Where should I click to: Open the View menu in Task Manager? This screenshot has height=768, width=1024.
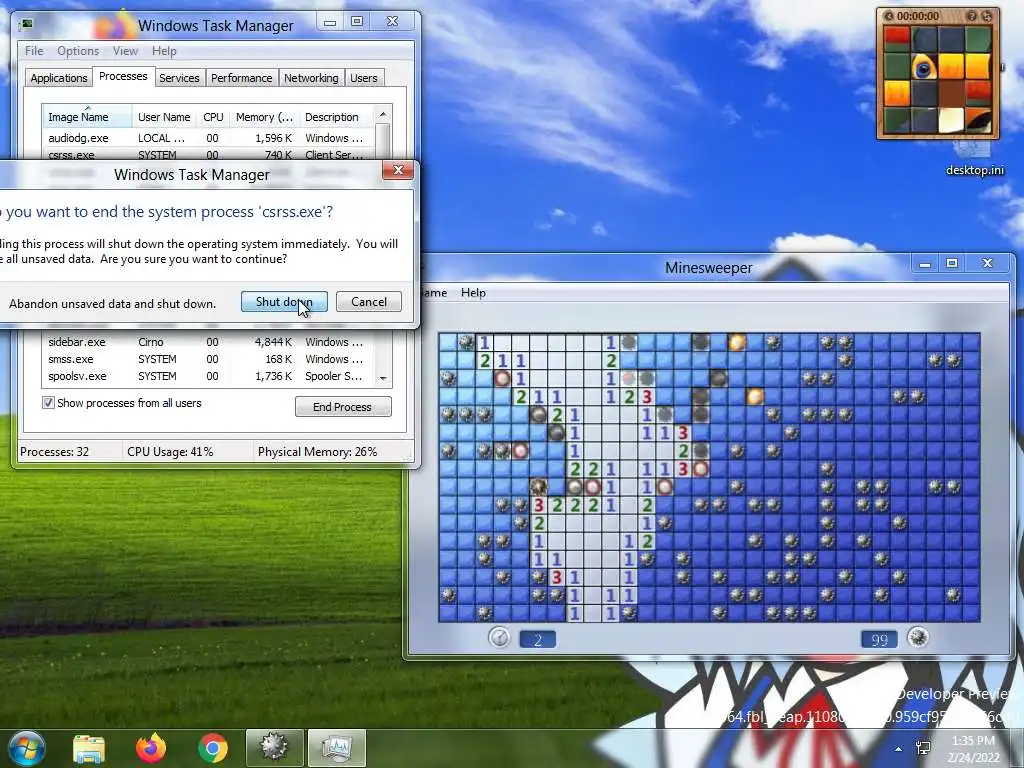click(125, 51)
